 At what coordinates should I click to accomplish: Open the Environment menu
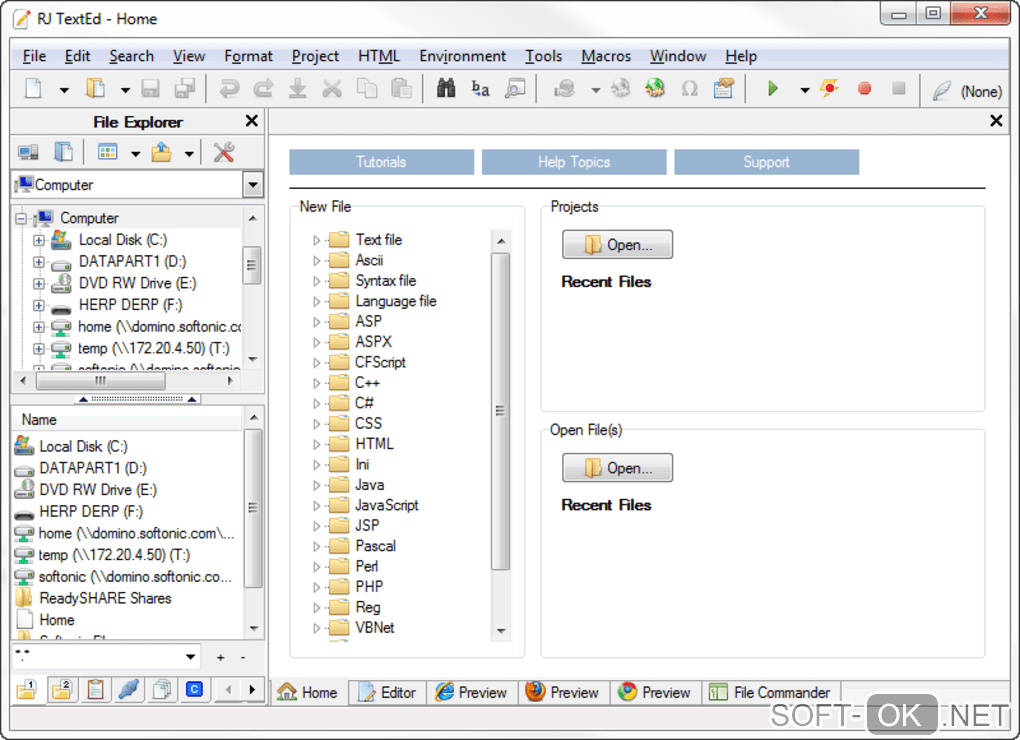coord(463,57)
